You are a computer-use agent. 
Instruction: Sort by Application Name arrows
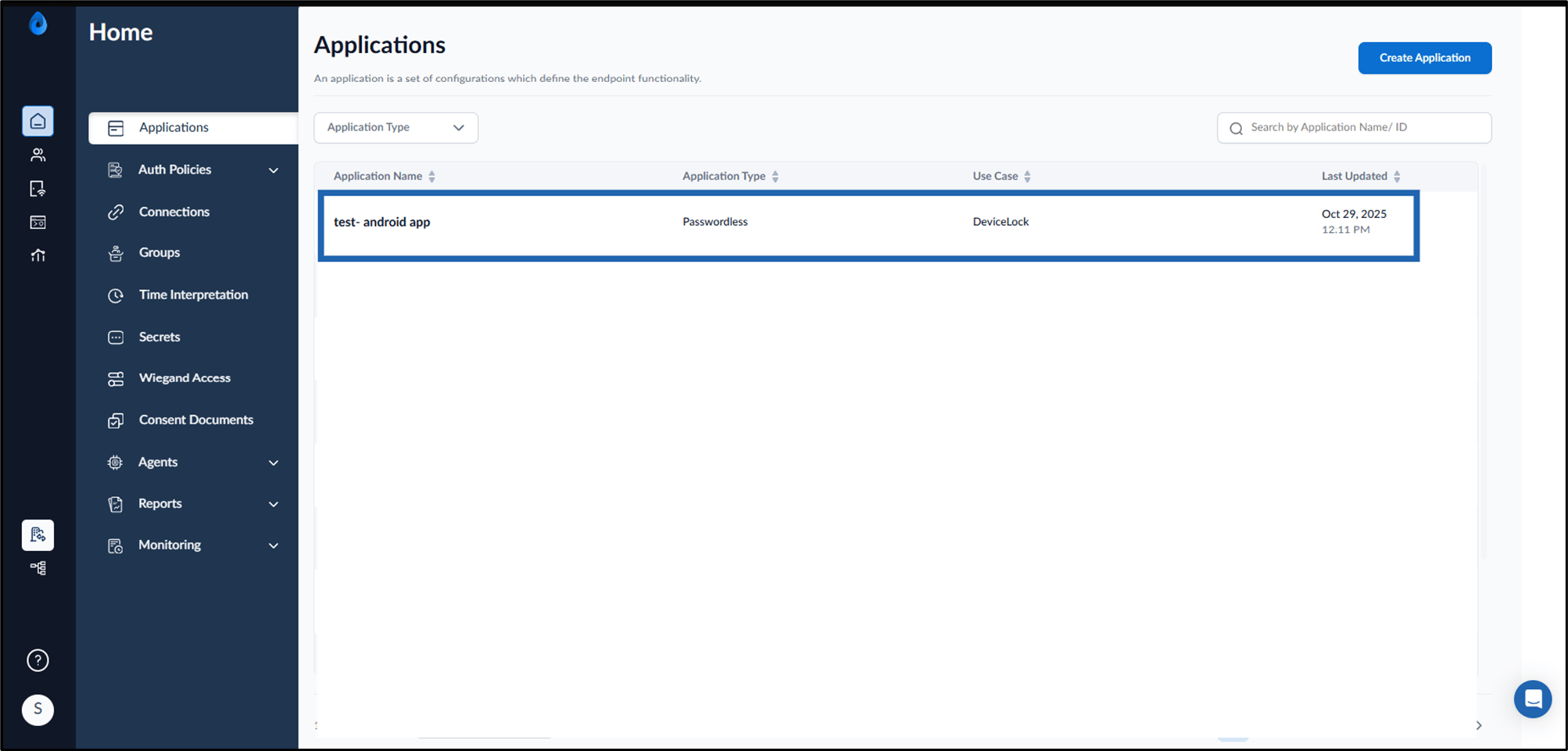[431, 177]
